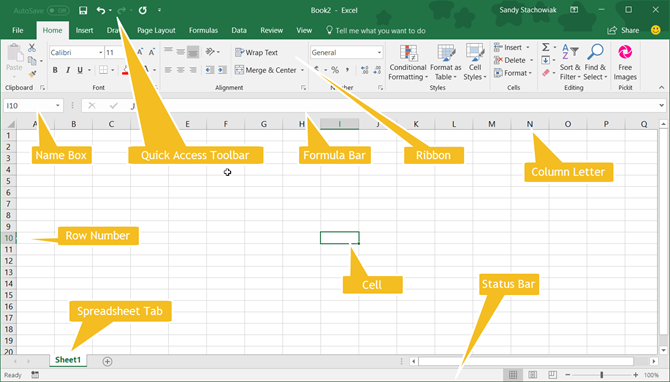Toggle the AutoSave switch

(58, 10)
